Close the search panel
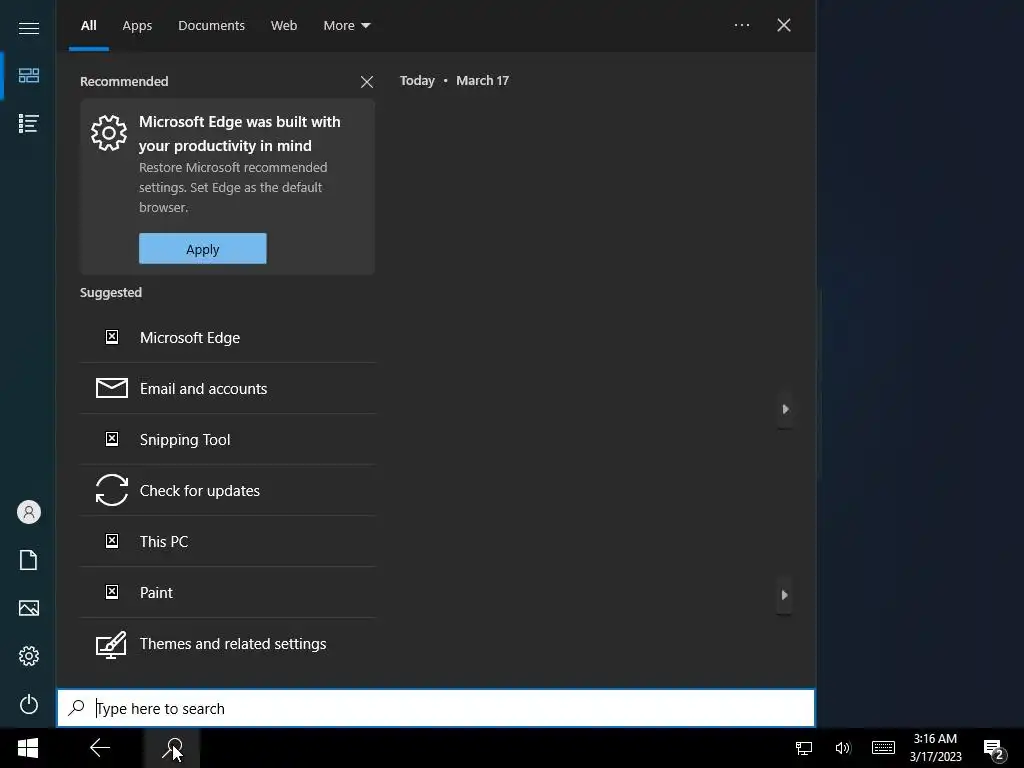Screen dimensions: 1024x768 click(784, 25)
